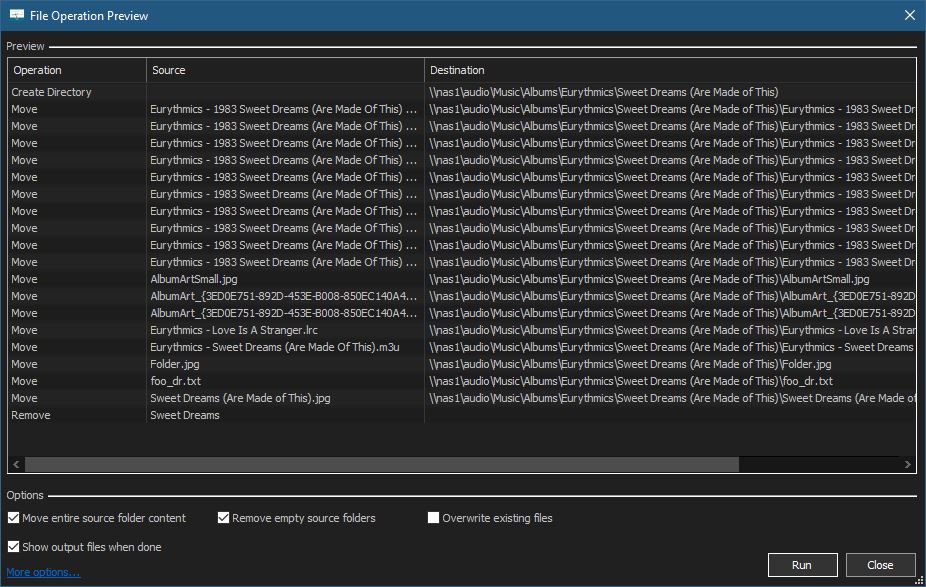
Task: Select the Create Directory row
Action: pos(51,92)
